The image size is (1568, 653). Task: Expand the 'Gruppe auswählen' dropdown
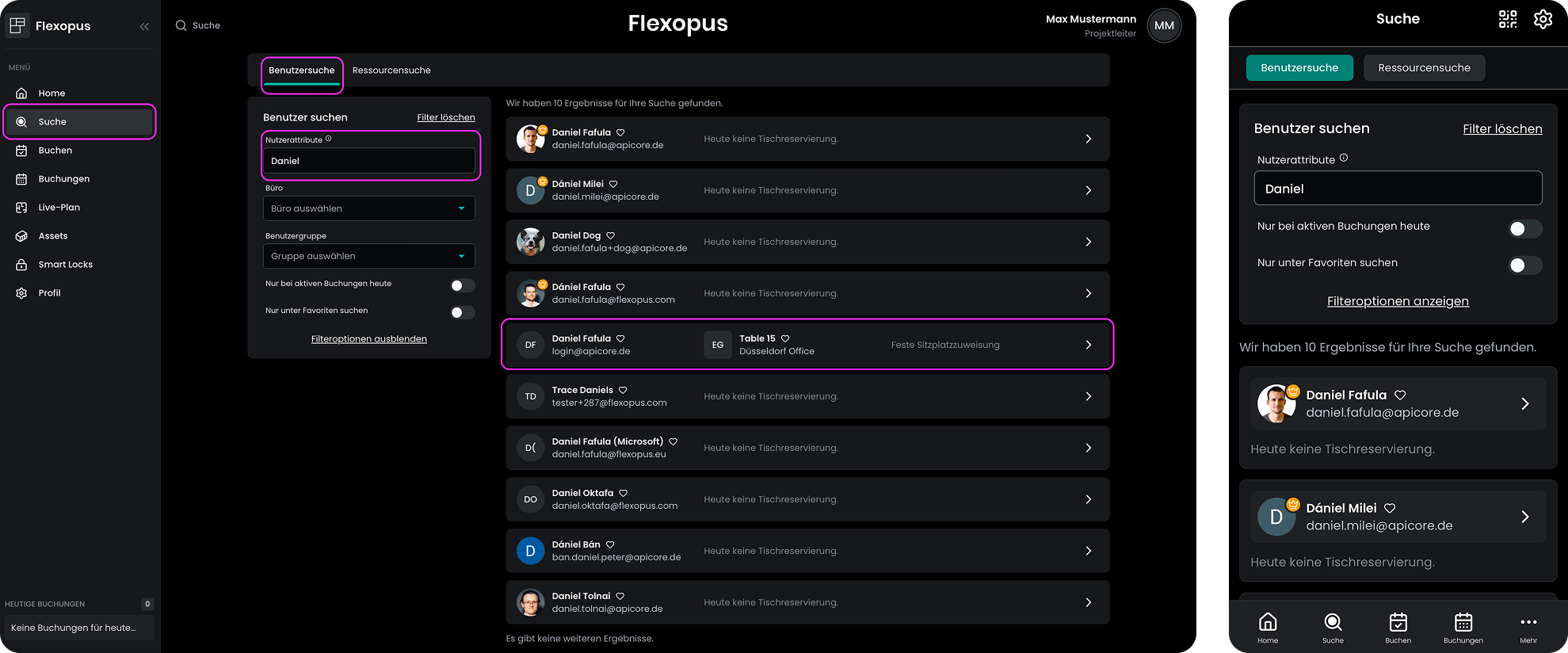(368, 256)
